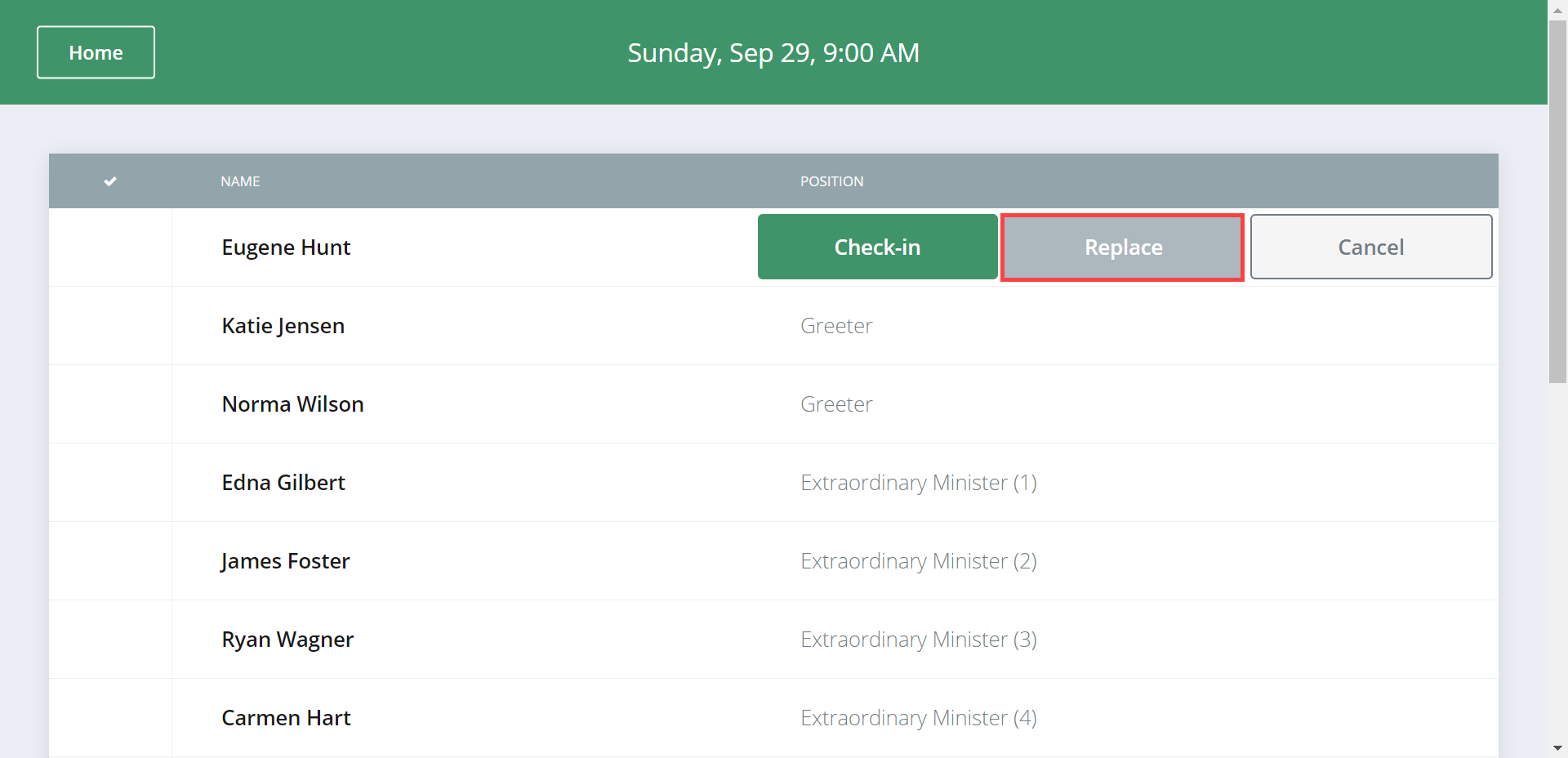1568x758 pixels.
Task: Select Carmen Hart's row
Action: 286,718
